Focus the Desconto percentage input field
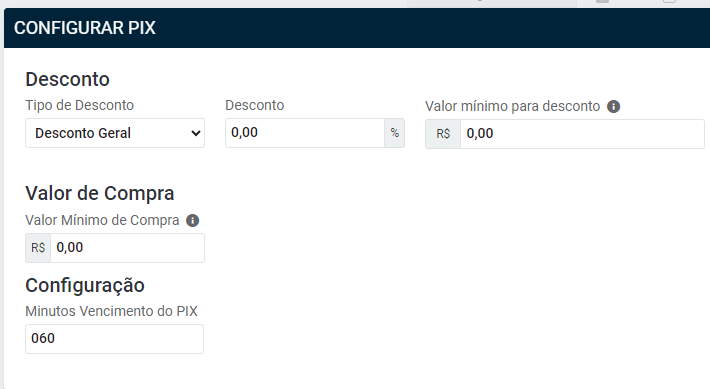The image size is (710, 389). click(x=305, y=133)
